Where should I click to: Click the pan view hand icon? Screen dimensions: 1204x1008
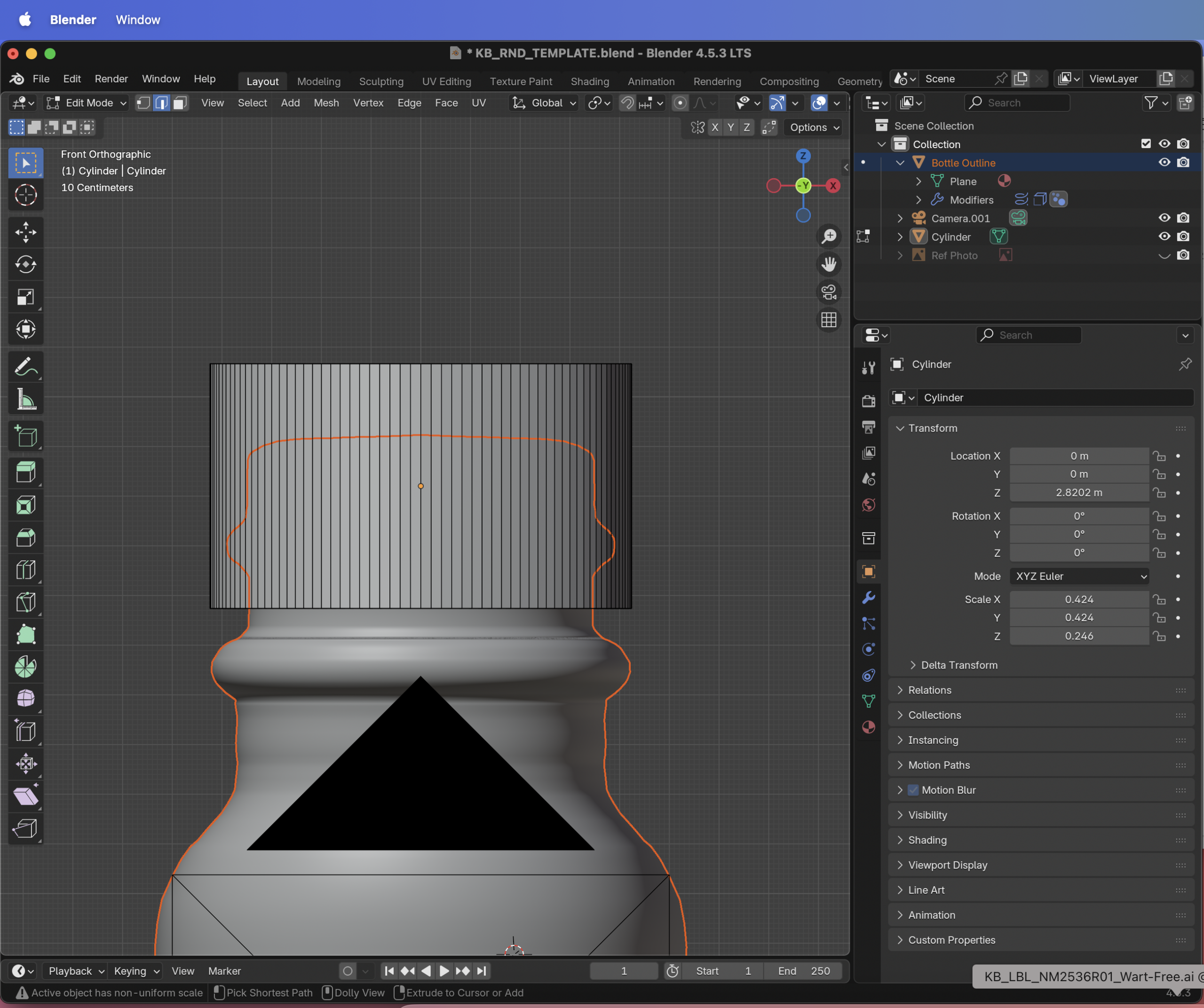[829, 264]
